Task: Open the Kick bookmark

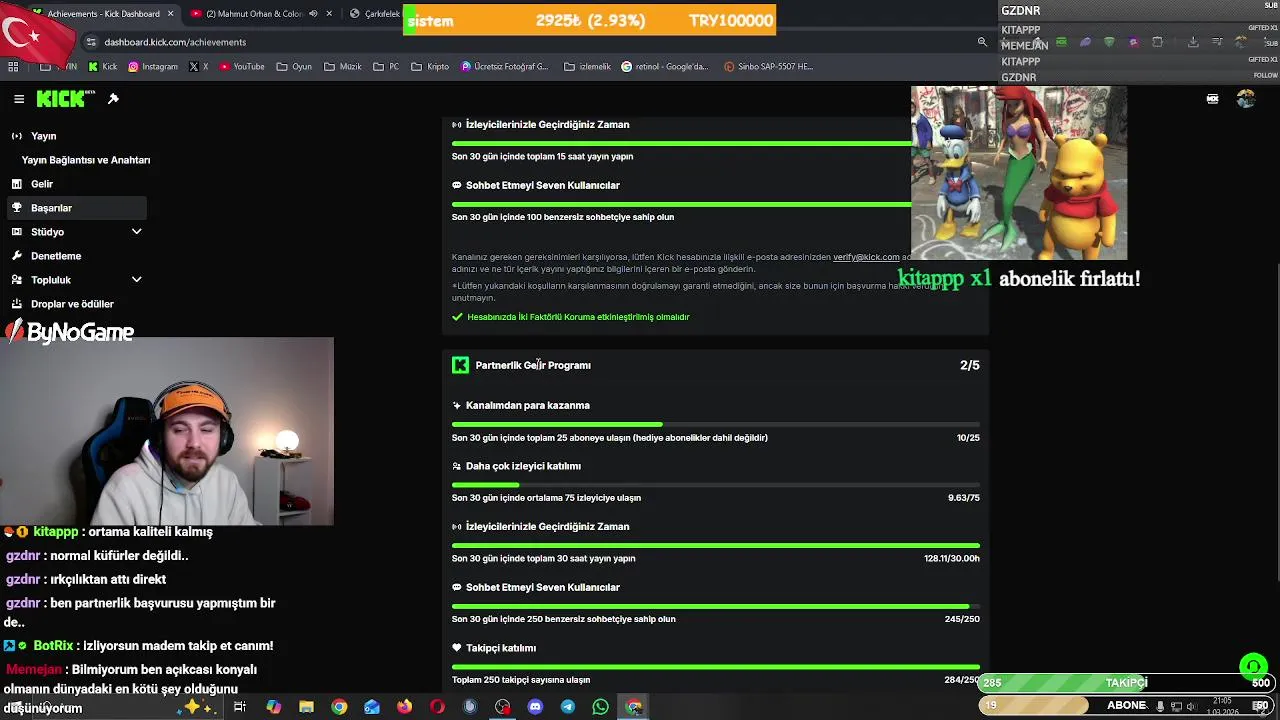Action: coord(103,67)
